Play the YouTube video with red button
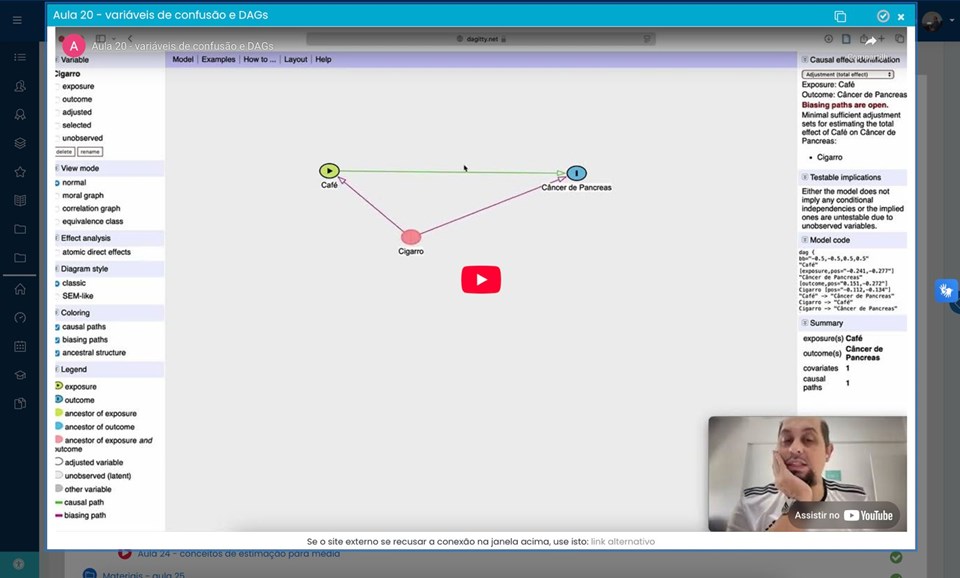 click(x=481, y=280)
